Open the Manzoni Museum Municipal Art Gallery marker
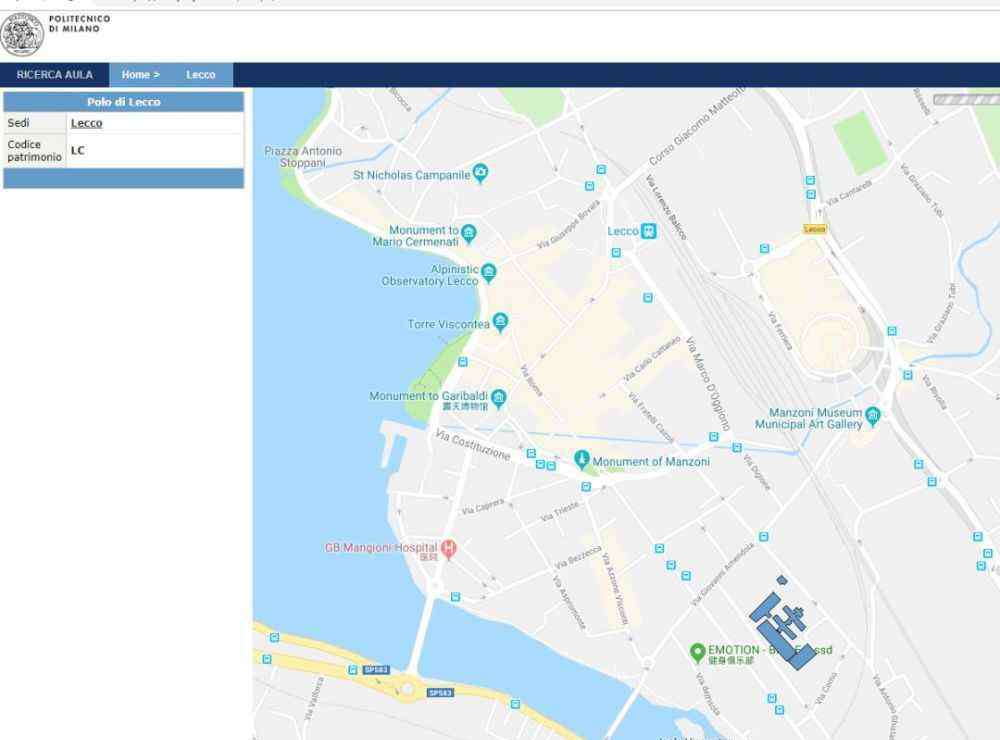The height and width of the screenshot is (740, 1000). (873, 416)
